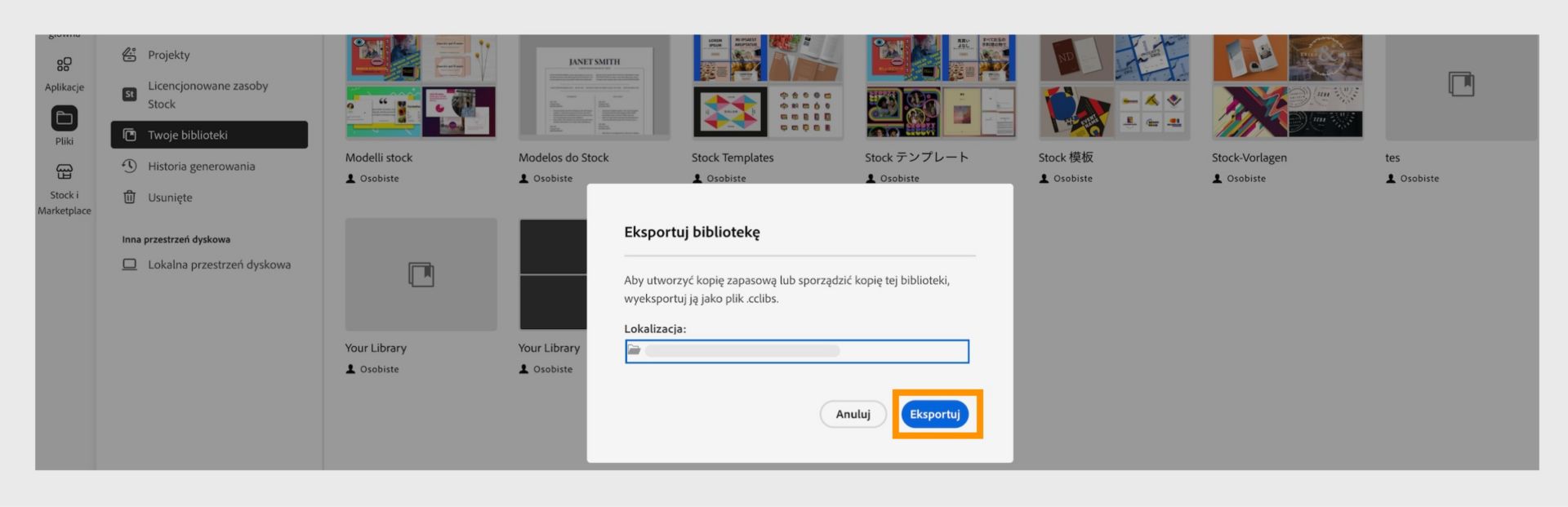Open Stock i Marketplace
This screenshot has width=1568, height=507.
coord(65,189)
